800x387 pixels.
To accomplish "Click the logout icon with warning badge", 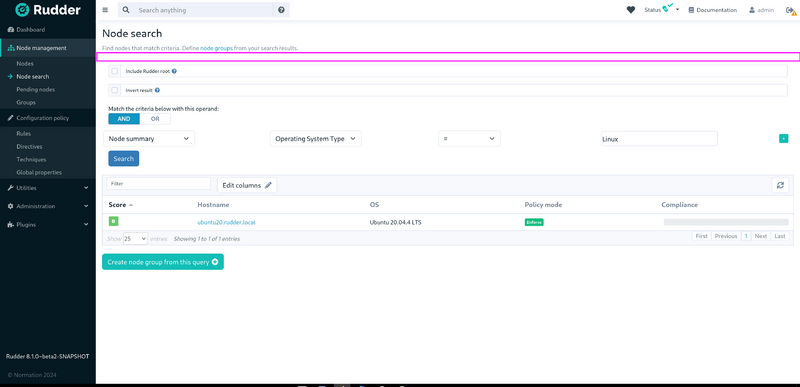I will [x=790, y=10].
